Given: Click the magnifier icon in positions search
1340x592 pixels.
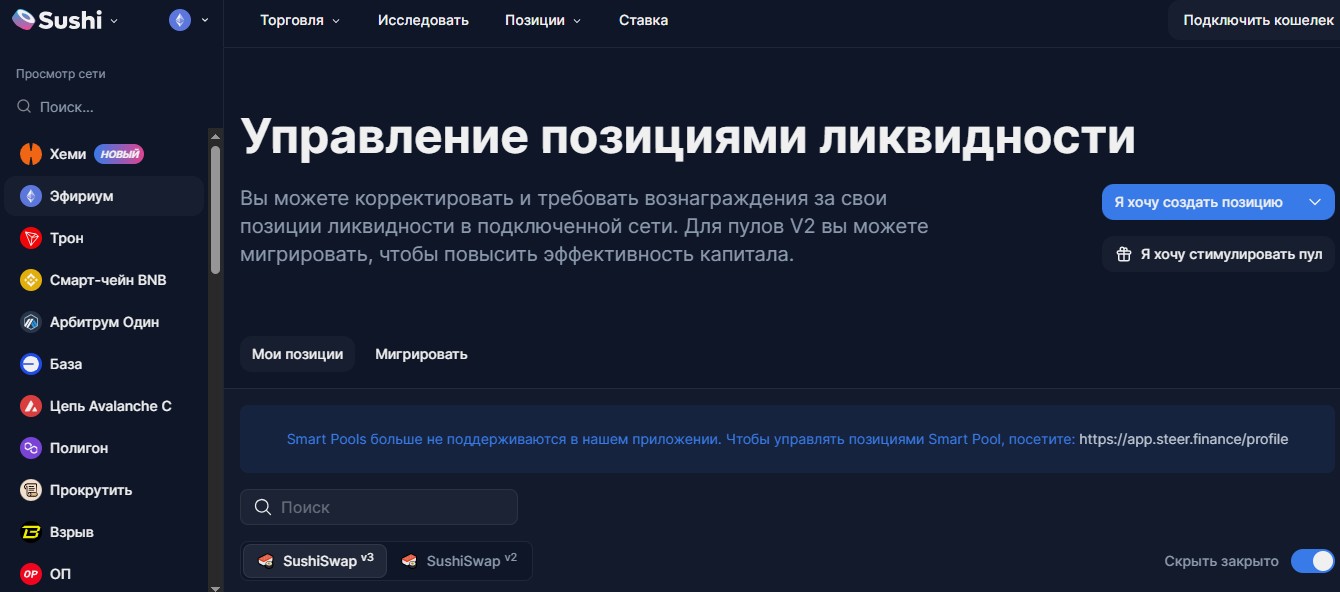Looking at the screenshot, I should pos(263,507).
